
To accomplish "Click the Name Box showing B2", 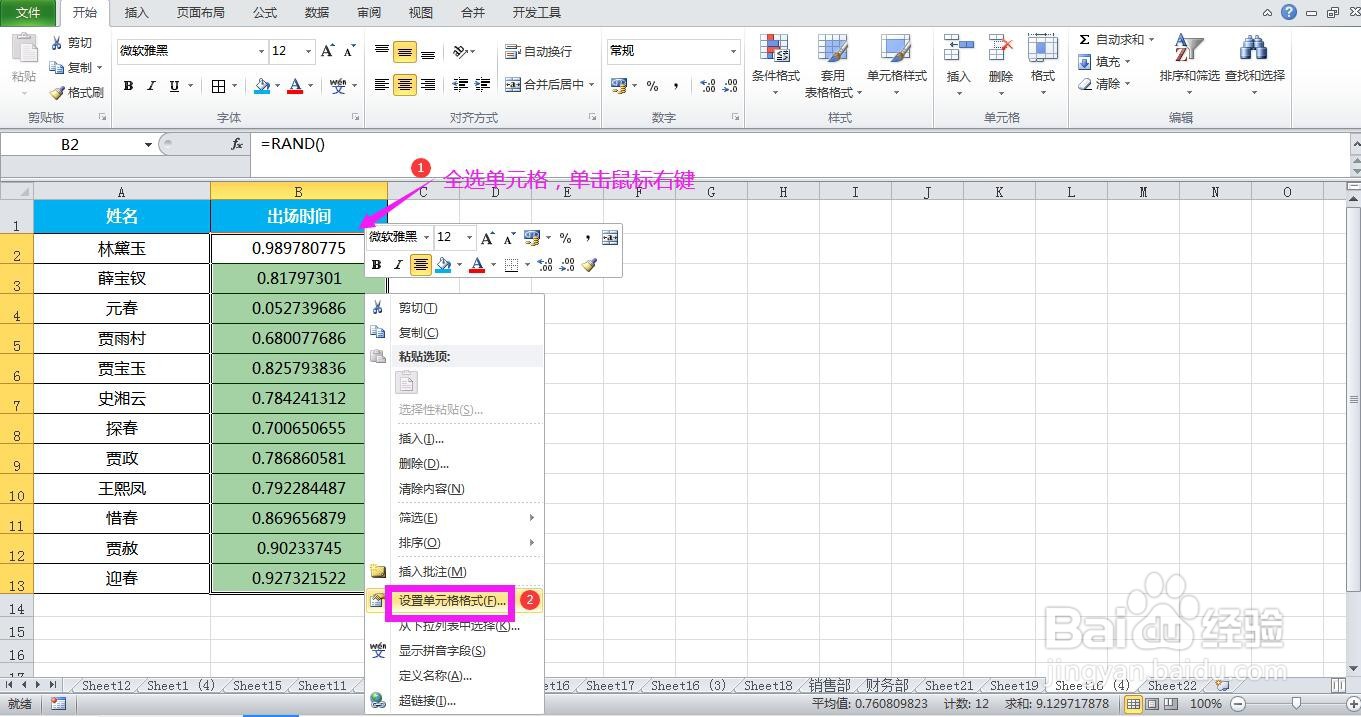I will (70, 144).
